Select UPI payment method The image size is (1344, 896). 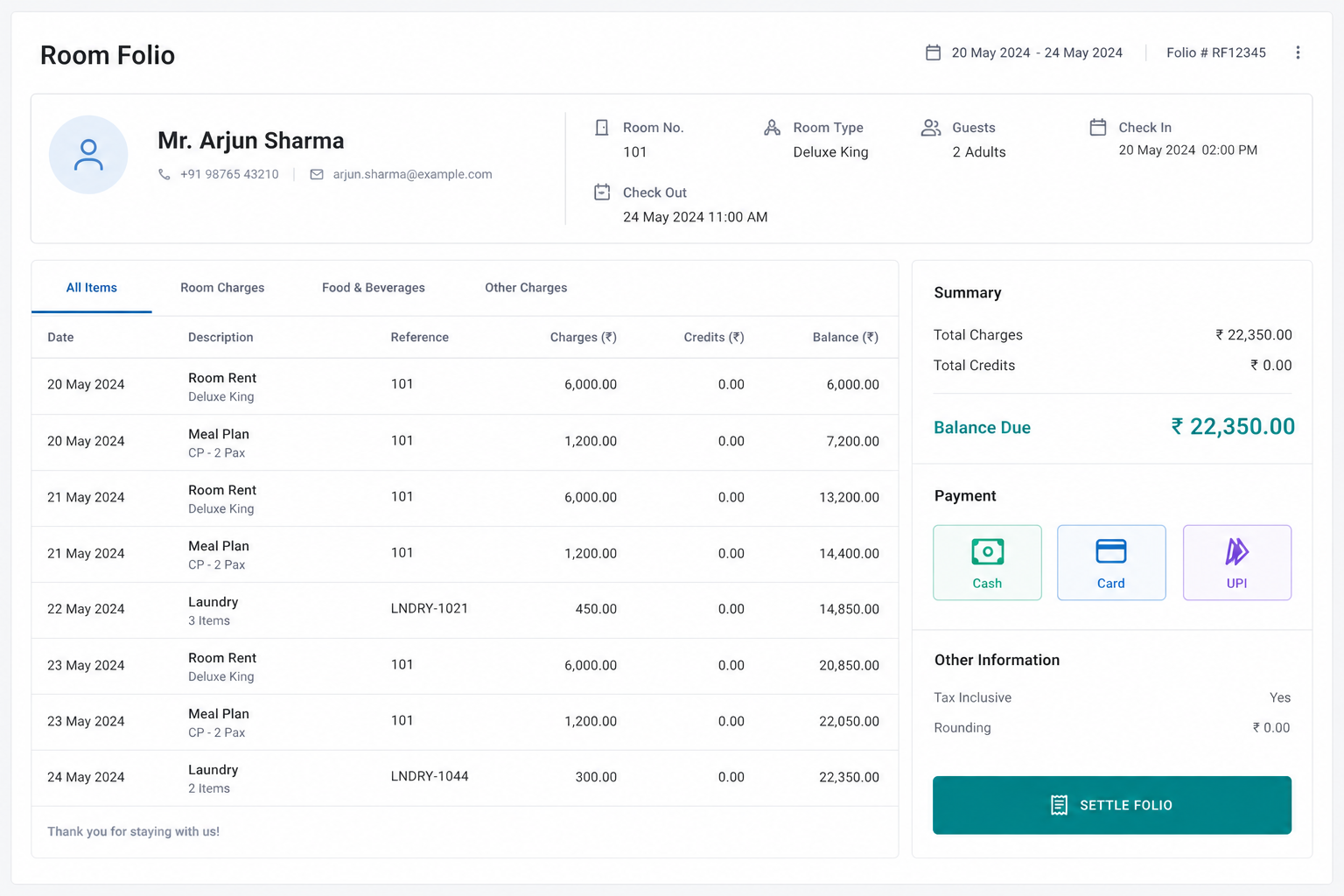pyautogui.click(x=1237, y=563)
